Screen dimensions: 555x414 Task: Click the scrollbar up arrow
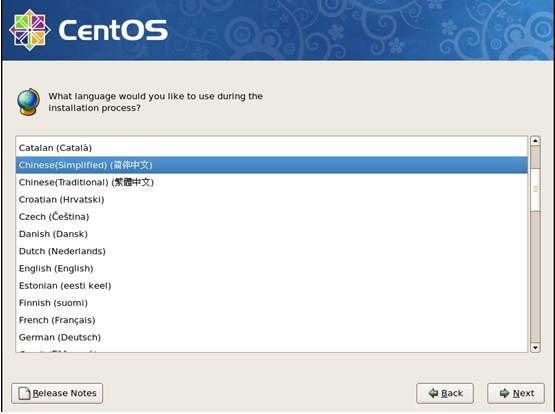pos(535,141)
